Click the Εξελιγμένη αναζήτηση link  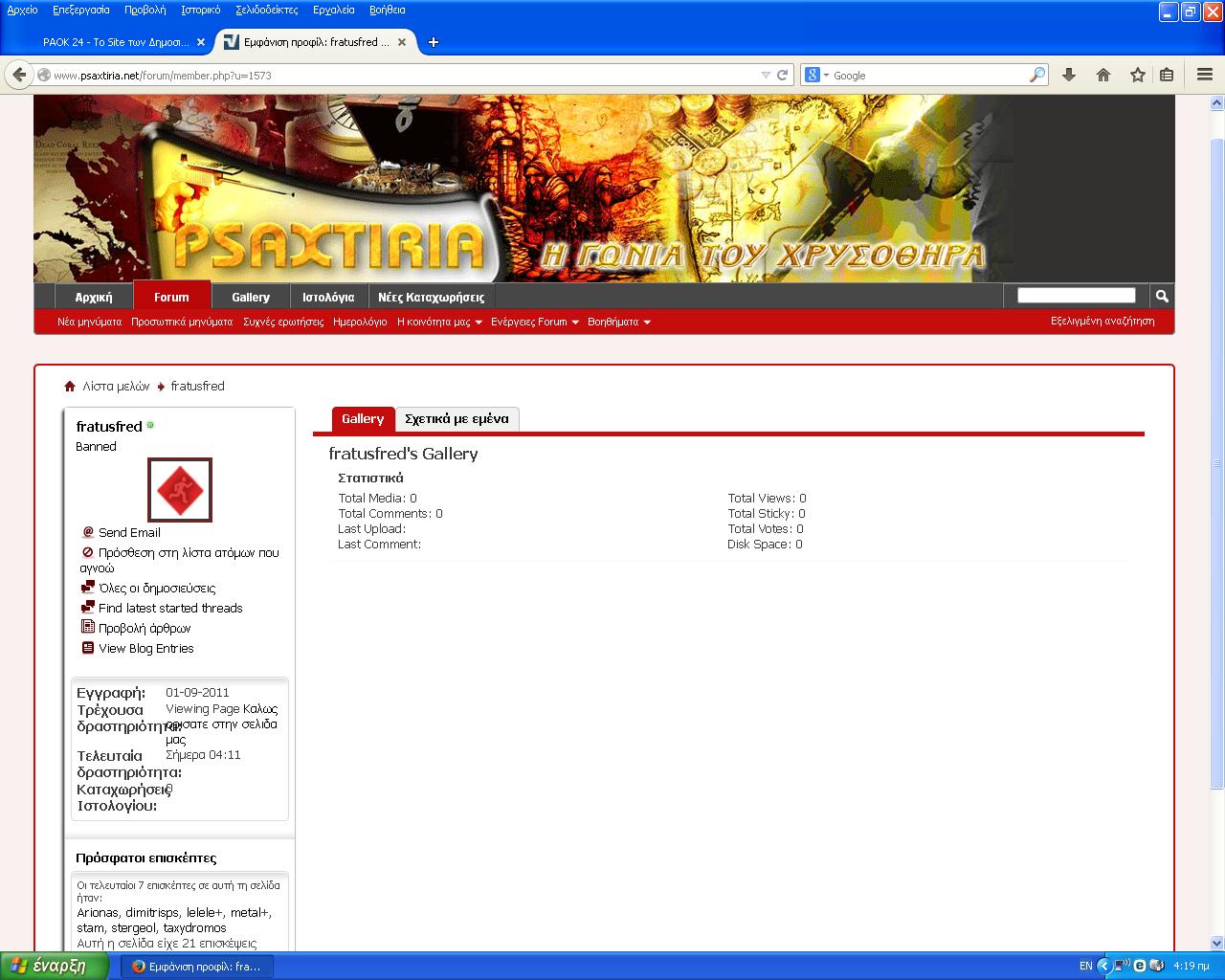[1102, 322]
